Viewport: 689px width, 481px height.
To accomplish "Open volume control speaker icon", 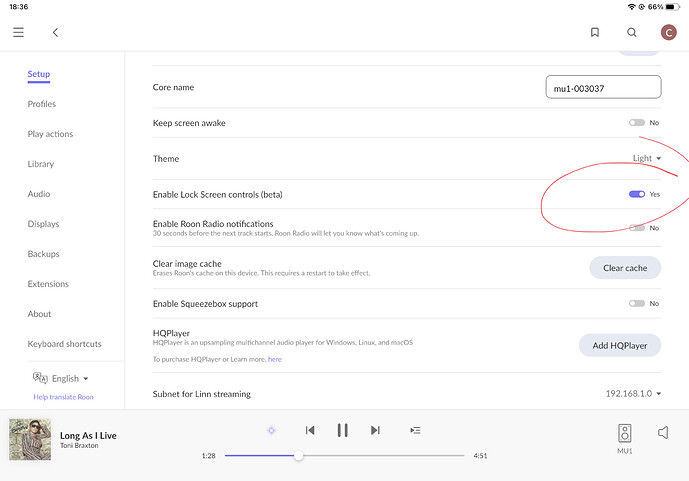I will coord(663,433).
